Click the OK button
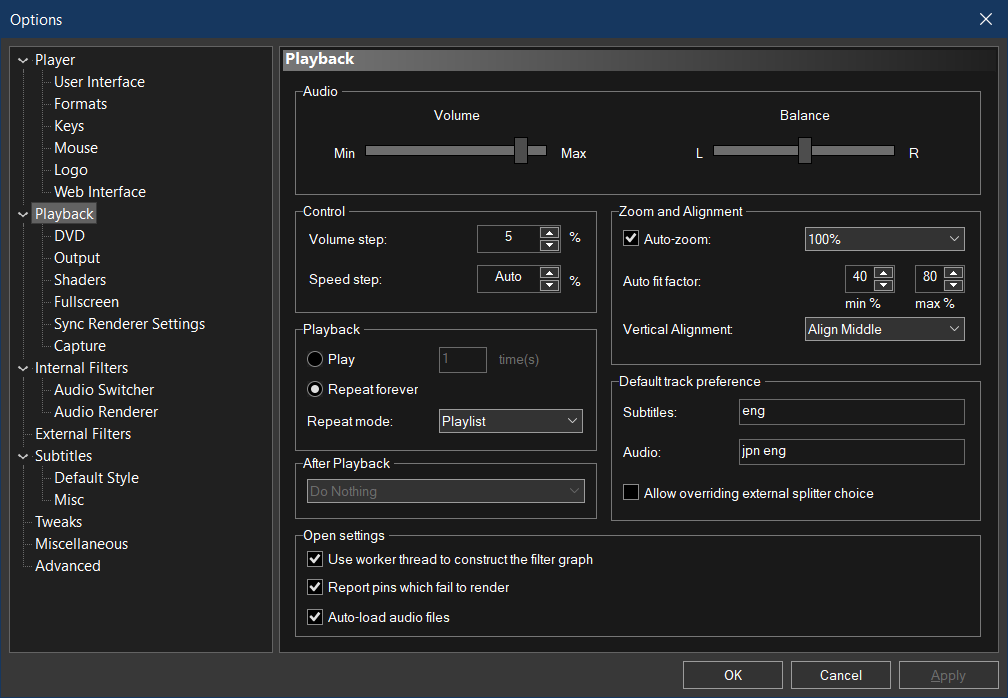Image resolution: width=1008 pixels, height=698 pixels. (733, 675)
